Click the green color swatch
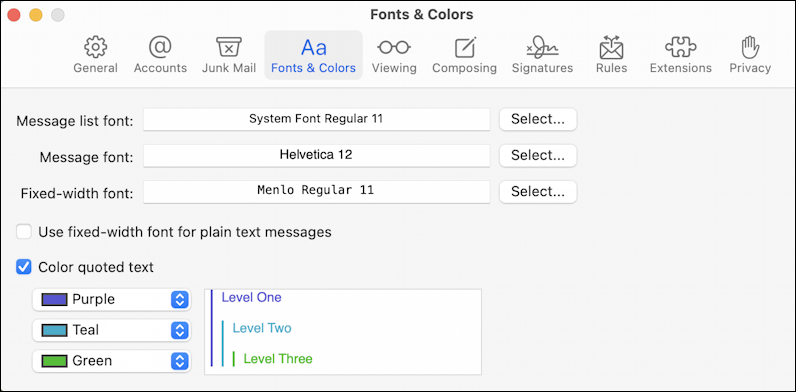 click(54, 362)
